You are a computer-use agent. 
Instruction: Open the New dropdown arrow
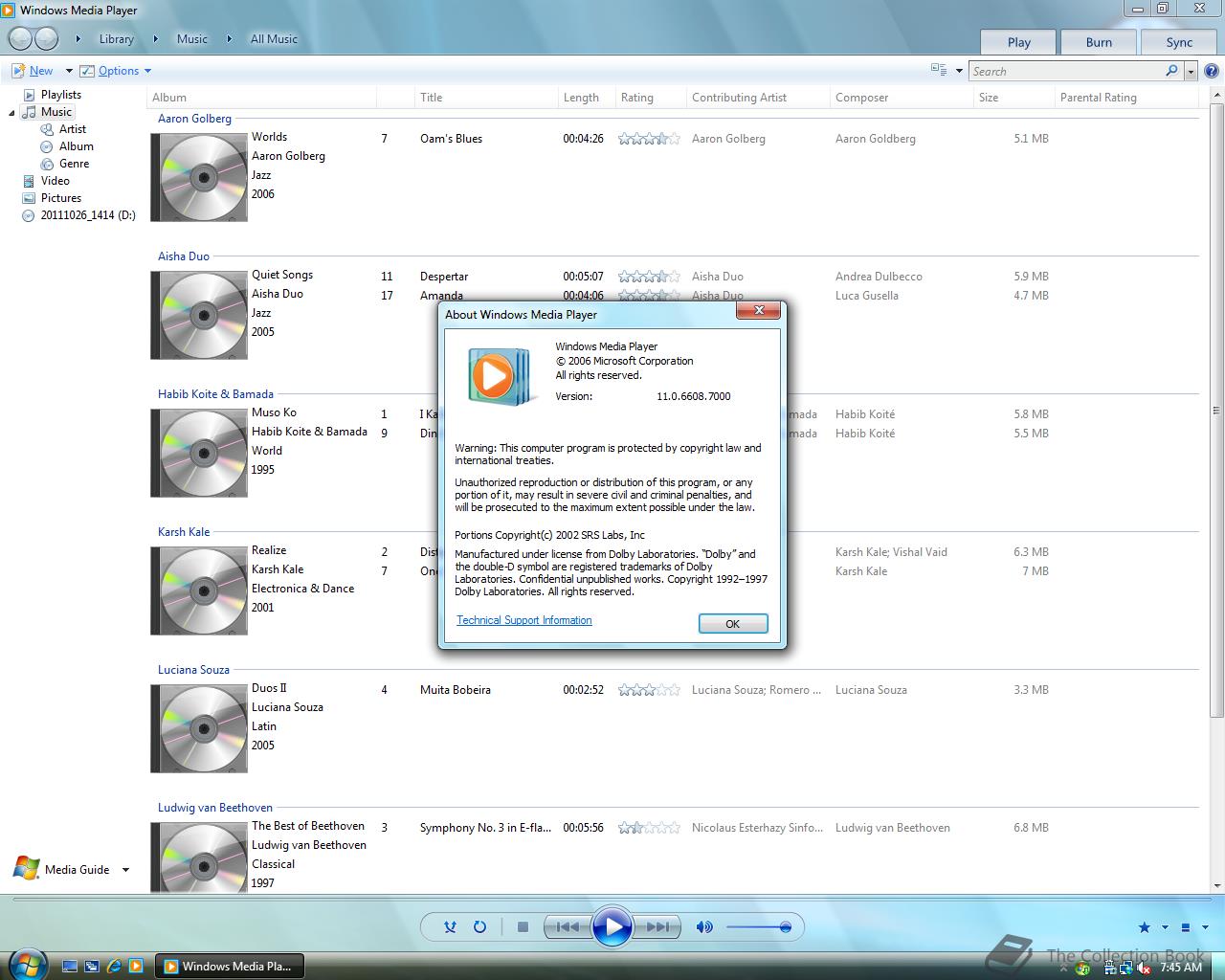click(x=69, y=71)
